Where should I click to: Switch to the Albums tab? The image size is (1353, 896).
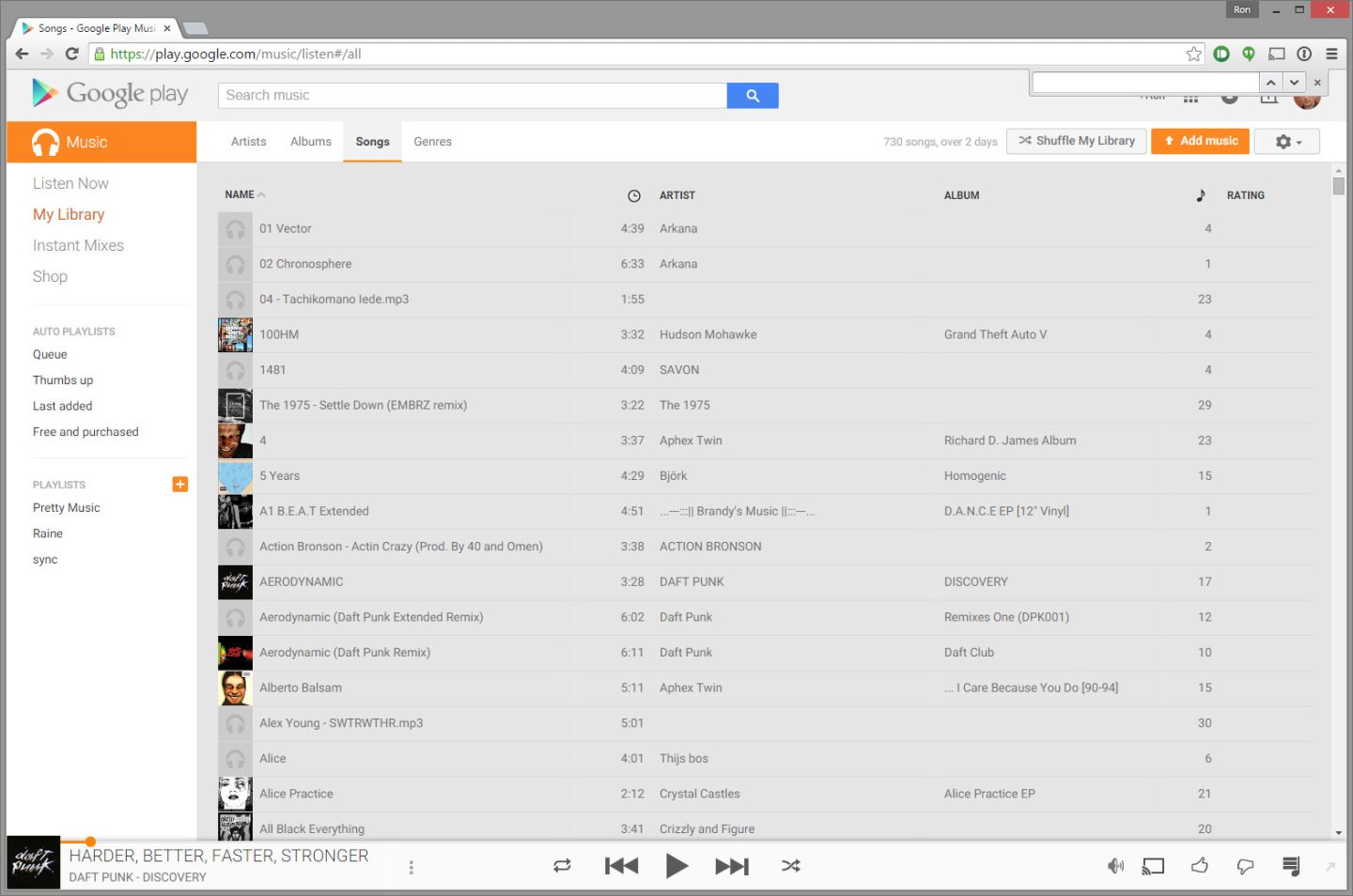[311, 142]
